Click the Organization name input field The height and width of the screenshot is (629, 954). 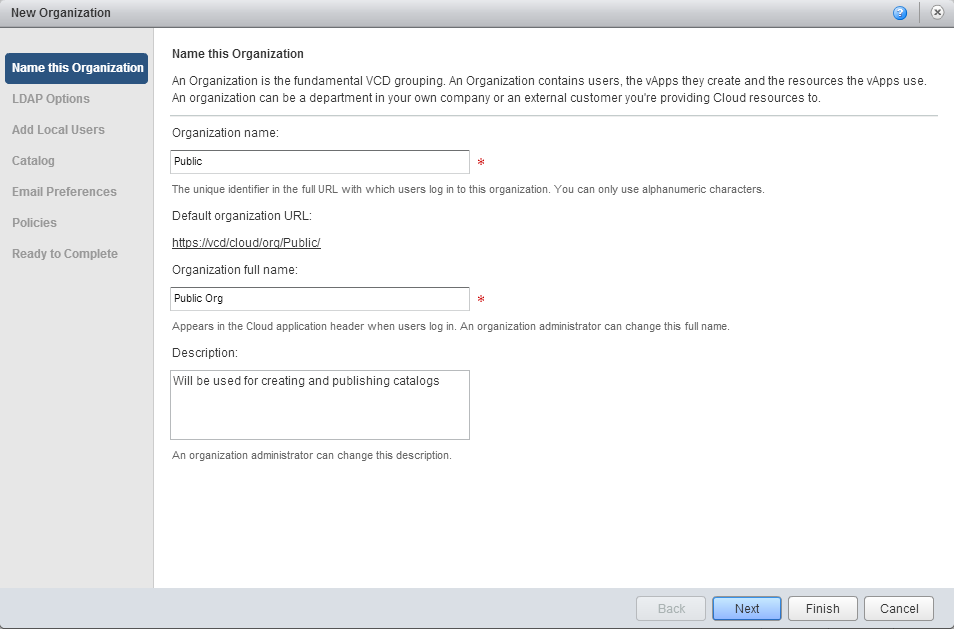(x=320, y=162)
